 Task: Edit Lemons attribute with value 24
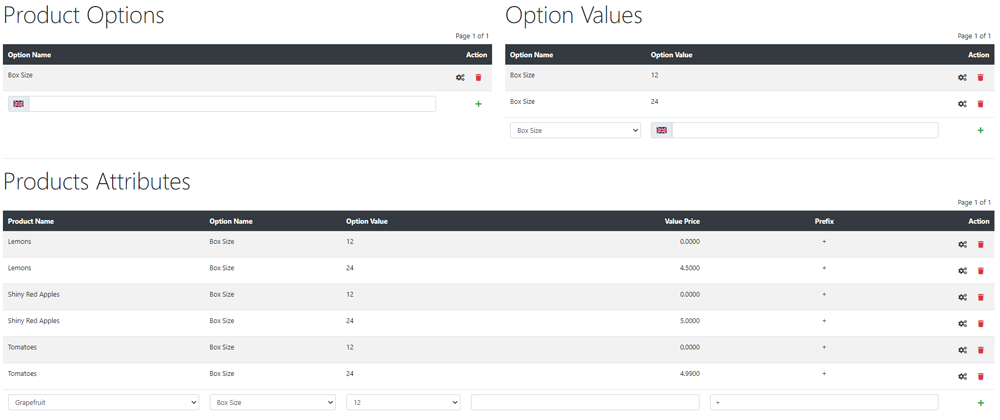coord(962,271)
